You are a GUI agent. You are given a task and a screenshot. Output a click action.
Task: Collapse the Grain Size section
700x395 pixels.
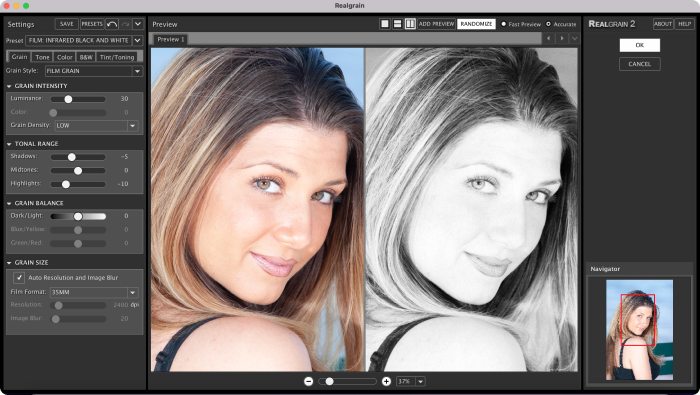9,263
